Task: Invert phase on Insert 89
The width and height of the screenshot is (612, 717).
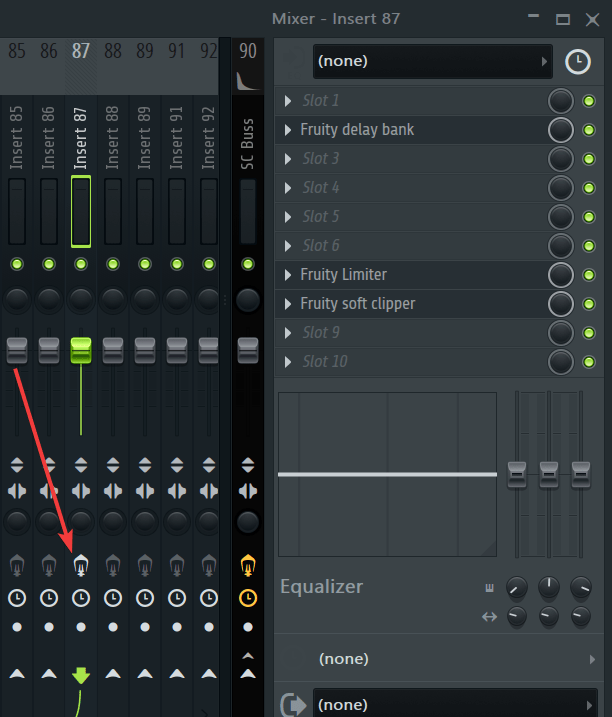Action: (x=145, y=465)
